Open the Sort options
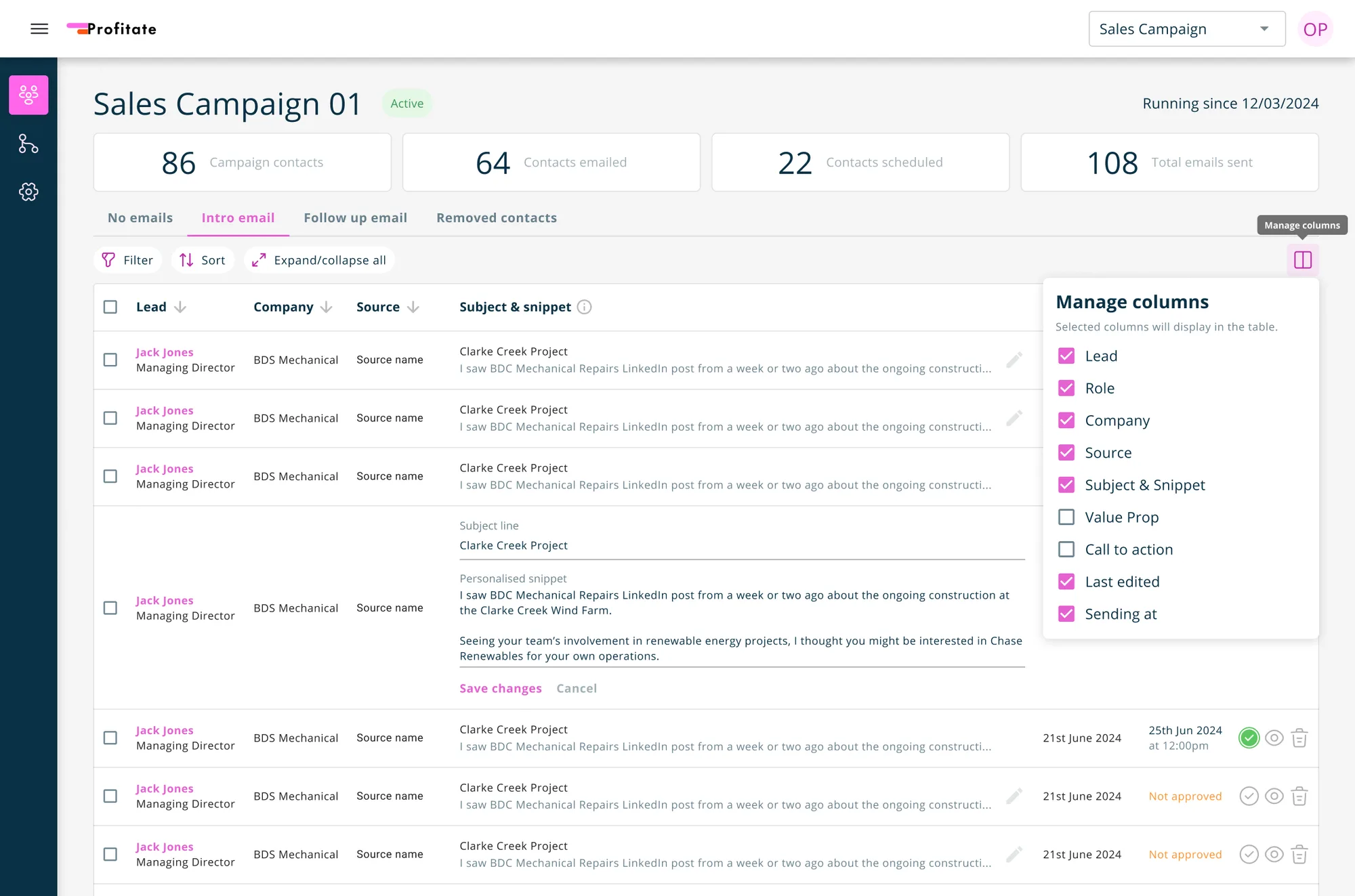Viewport: 1355px width, 896px height. (x=203, y=260)
